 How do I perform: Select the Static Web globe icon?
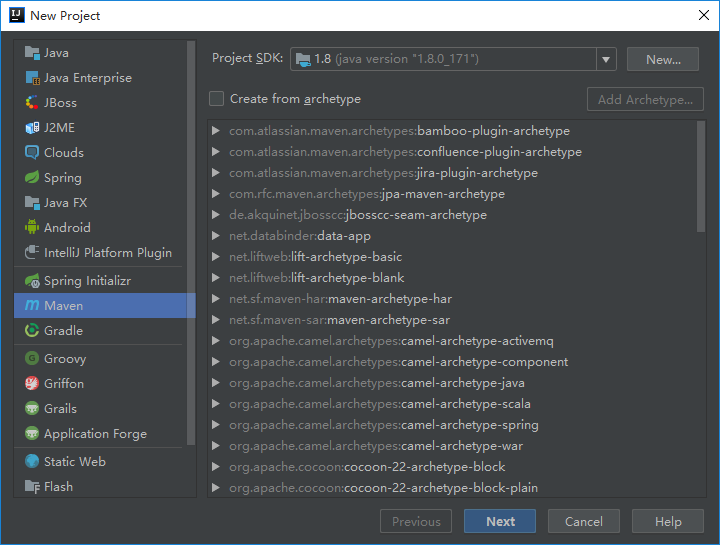point(32,461)
